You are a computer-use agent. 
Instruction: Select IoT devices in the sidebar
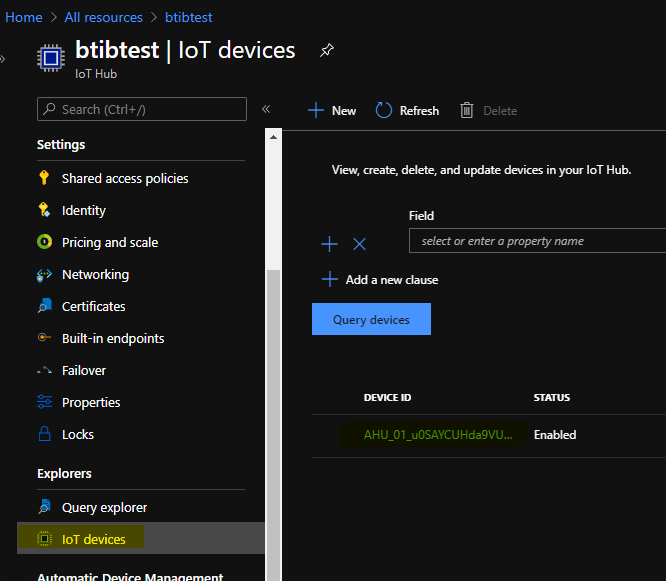[x=93, y=539]
